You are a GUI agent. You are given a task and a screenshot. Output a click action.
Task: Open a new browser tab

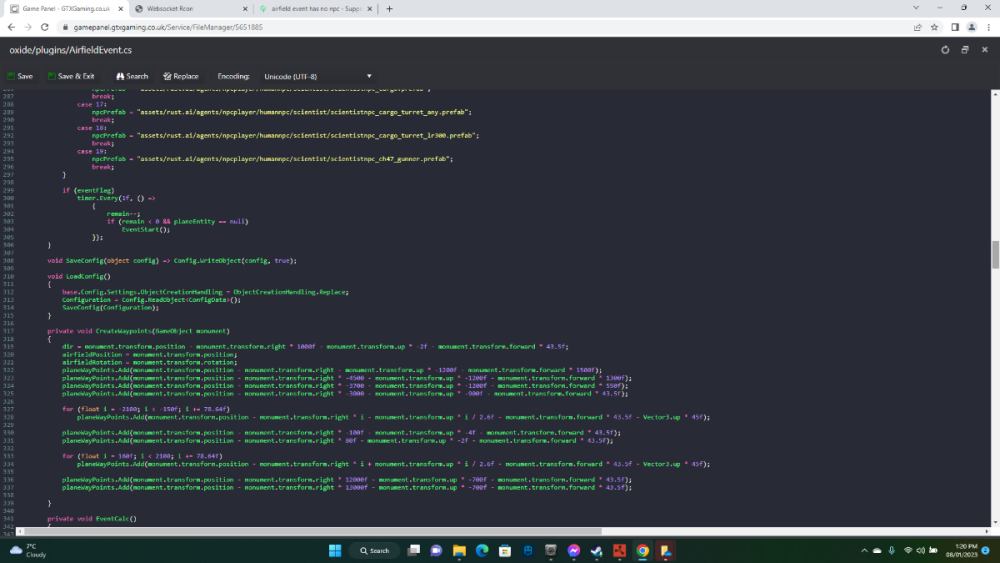(389, 9)
